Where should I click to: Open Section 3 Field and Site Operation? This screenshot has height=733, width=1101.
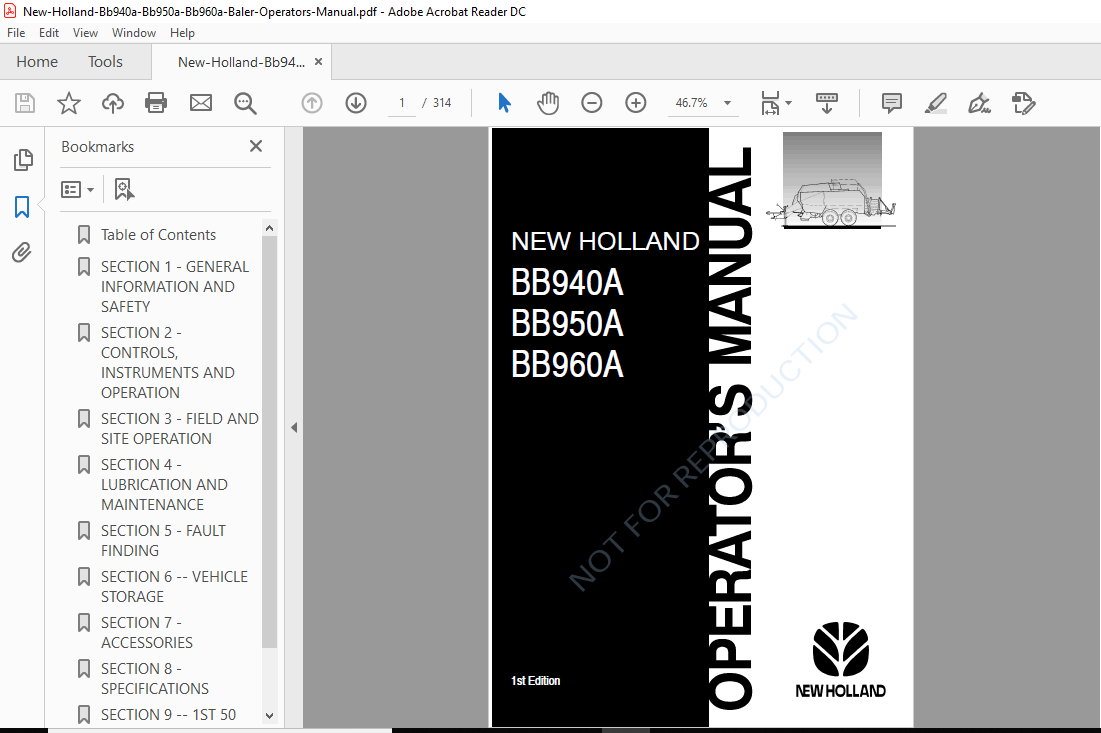coord(180,428)
